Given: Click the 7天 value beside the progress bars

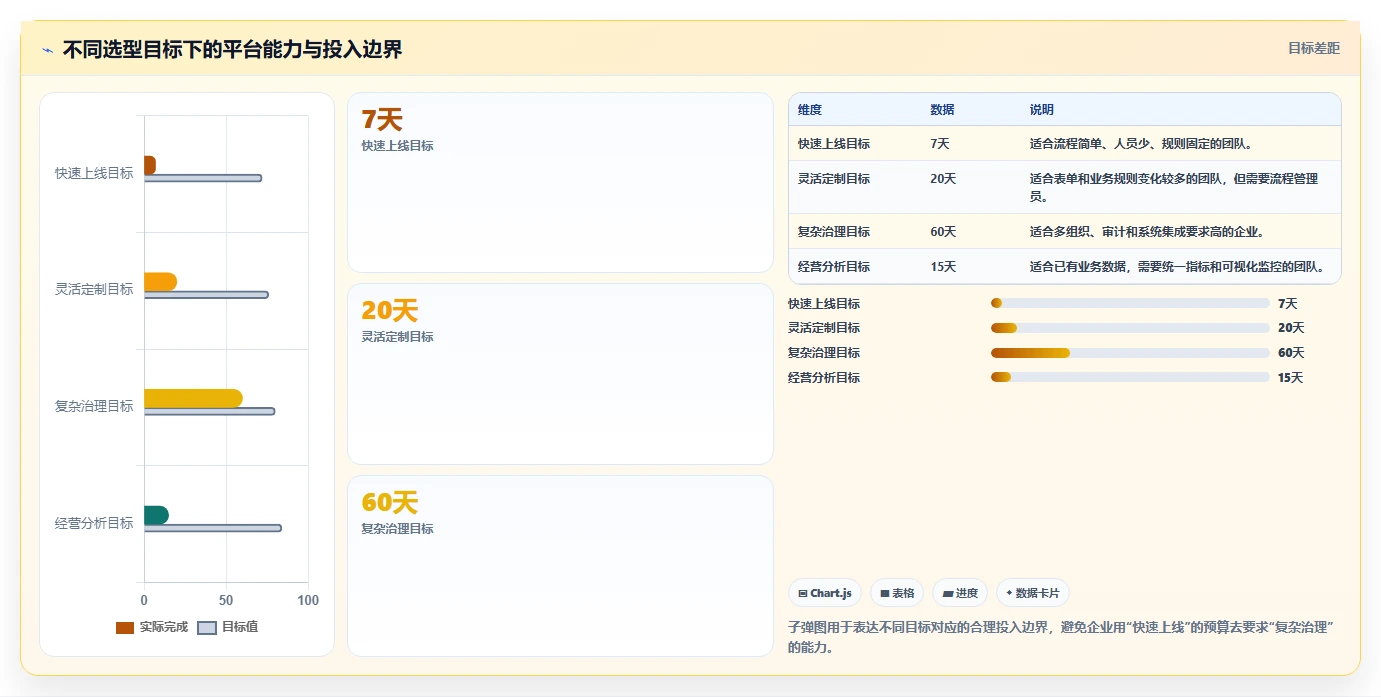Looking at the screenshot, I should 1287,303.
